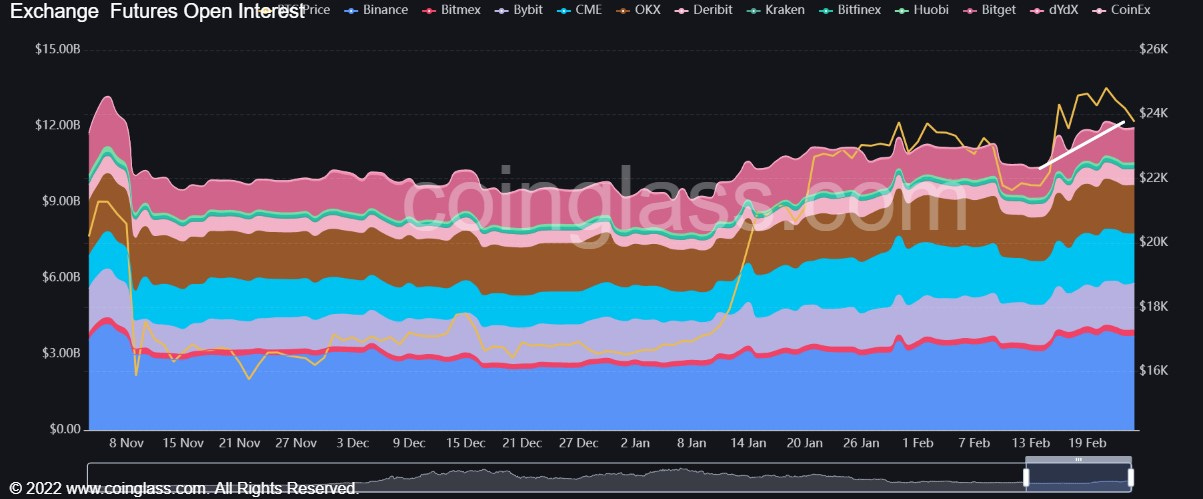Click the 20 Jan date label
This screenshot has height=499, width=1203.
805,443
